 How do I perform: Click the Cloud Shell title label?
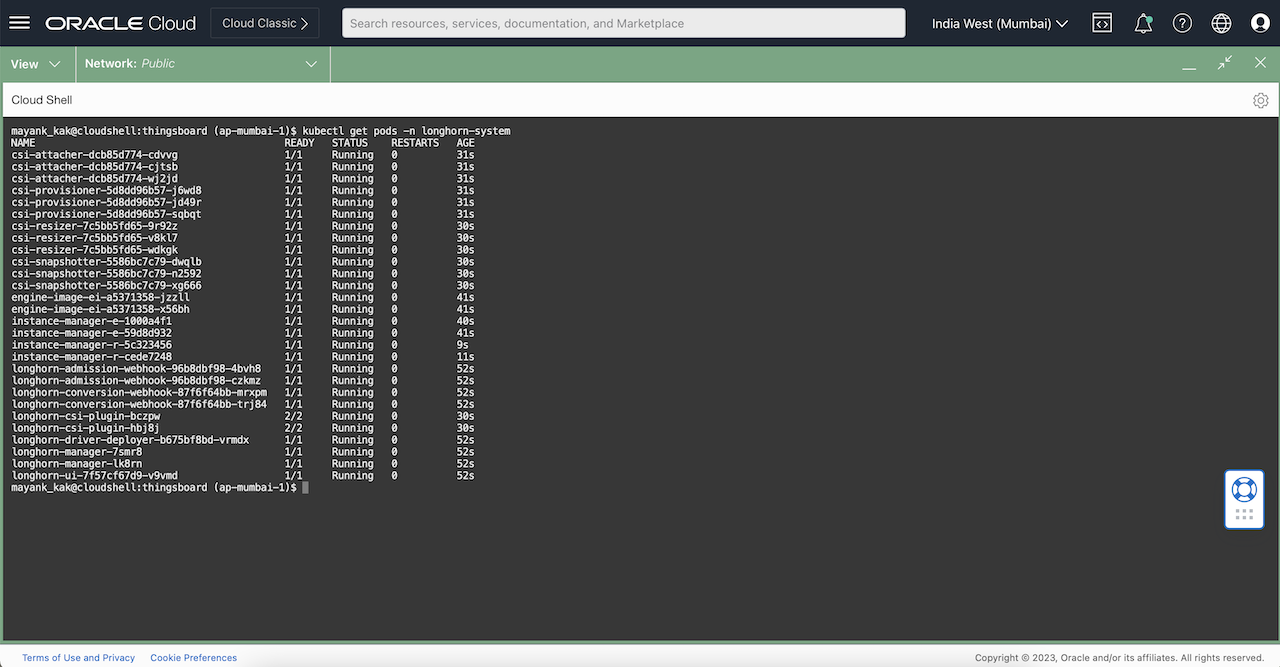pos(42,100)
